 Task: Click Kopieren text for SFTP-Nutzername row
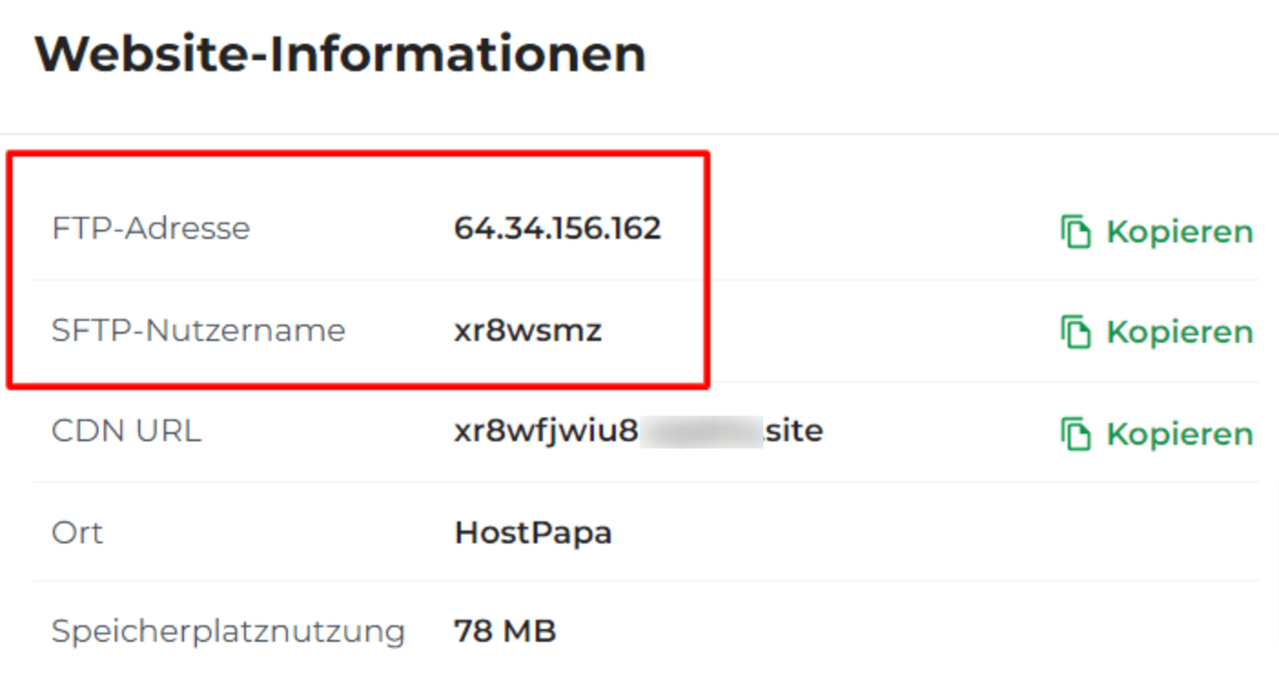pos(1179,333)
